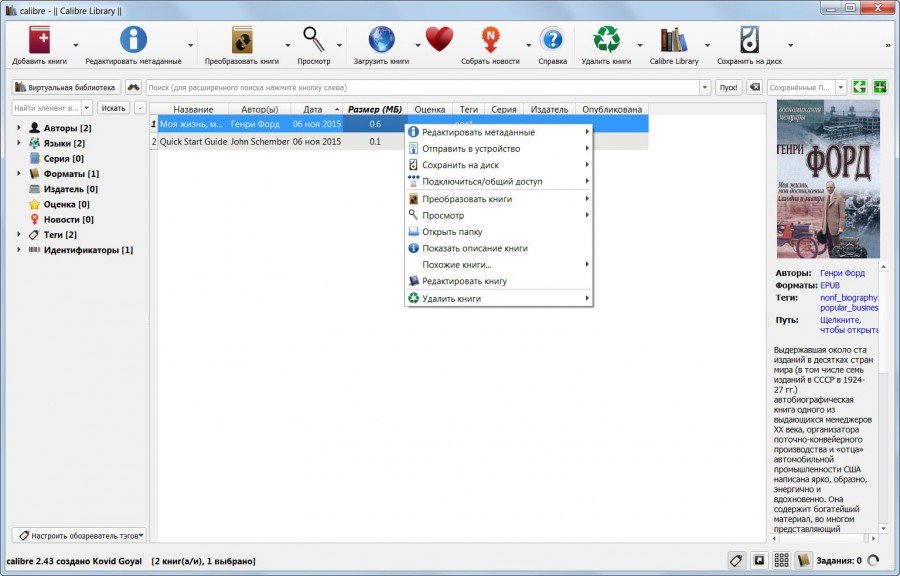The height and width of the screenshot is (576, 900).
Task: Sort by the Размер (МБ) column header
Action: [375, 109]
